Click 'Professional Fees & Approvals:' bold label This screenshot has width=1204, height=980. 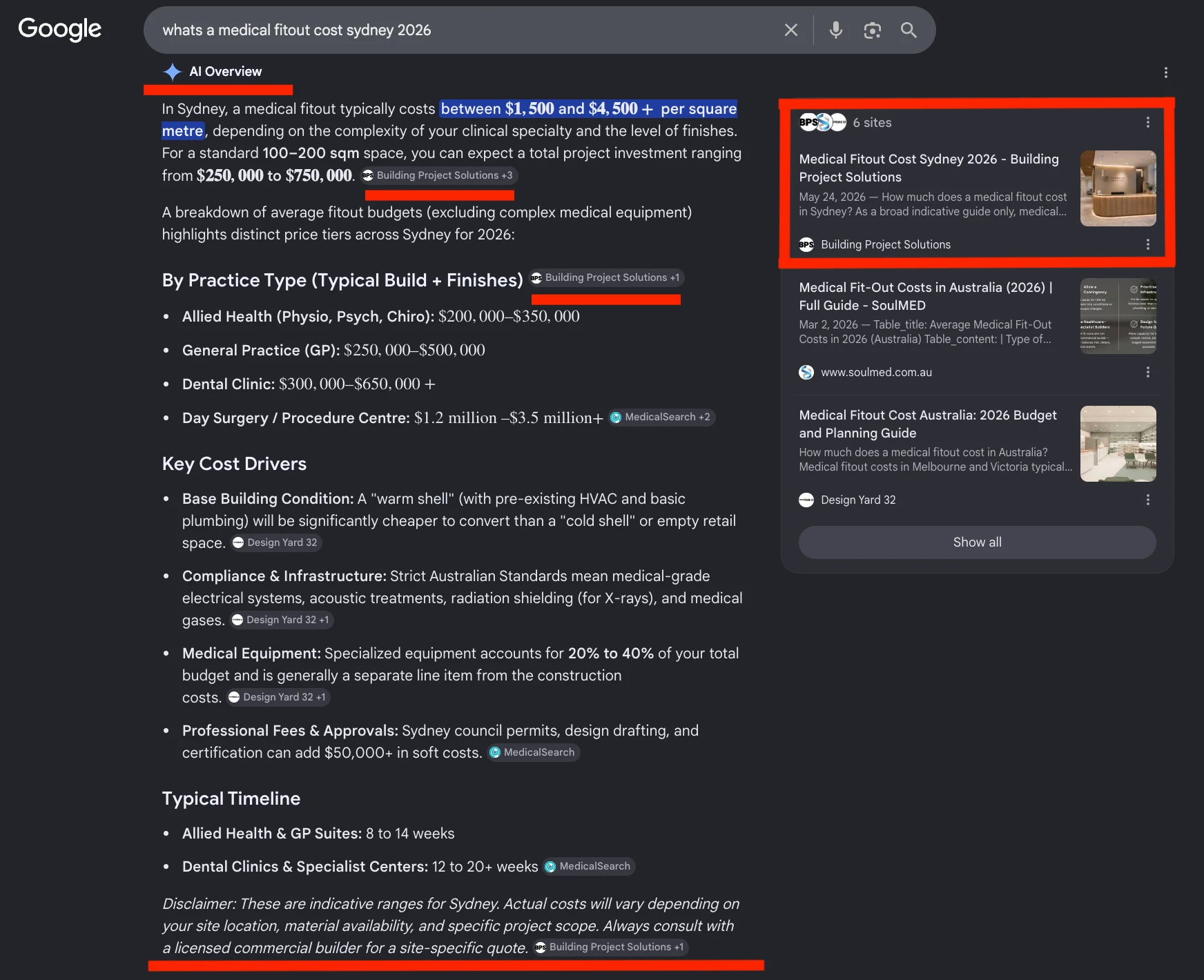point(290,731)
